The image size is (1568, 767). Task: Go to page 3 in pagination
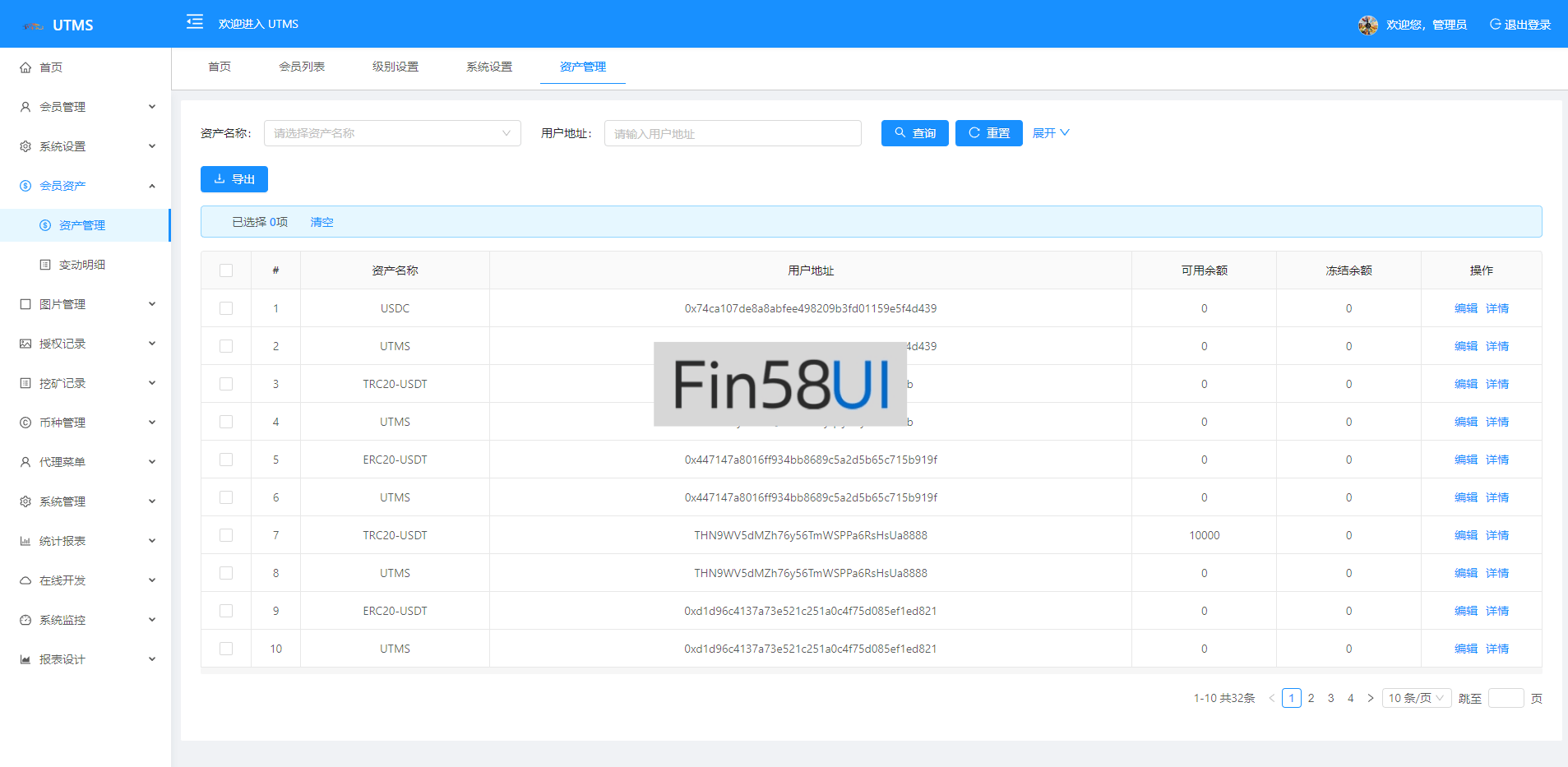[1330, 698]
